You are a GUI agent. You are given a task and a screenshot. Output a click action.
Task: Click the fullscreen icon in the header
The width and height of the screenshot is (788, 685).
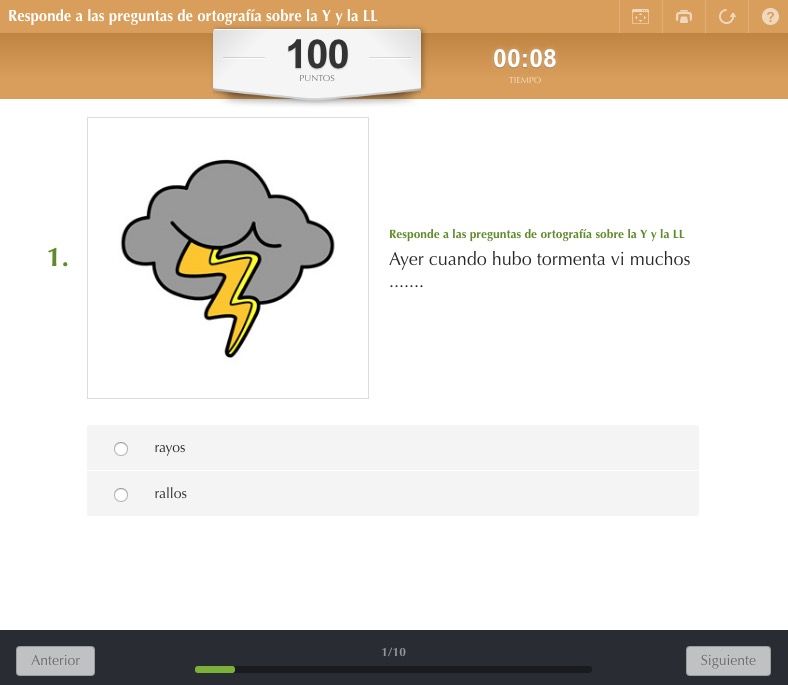[x=640, y=17]
